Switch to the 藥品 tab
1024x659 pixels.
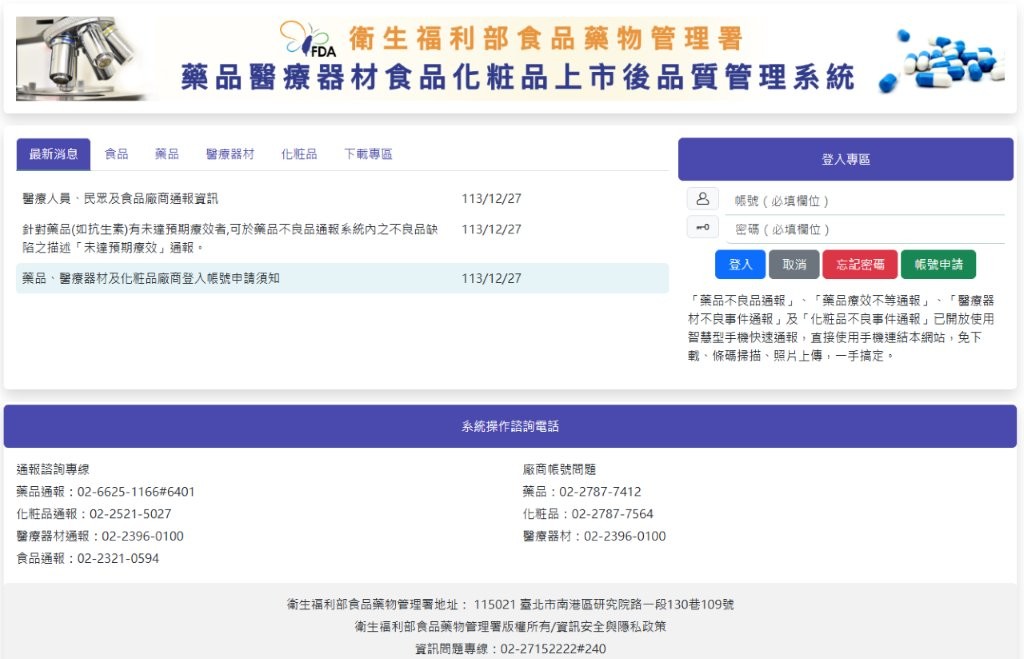tap(166, 153)
